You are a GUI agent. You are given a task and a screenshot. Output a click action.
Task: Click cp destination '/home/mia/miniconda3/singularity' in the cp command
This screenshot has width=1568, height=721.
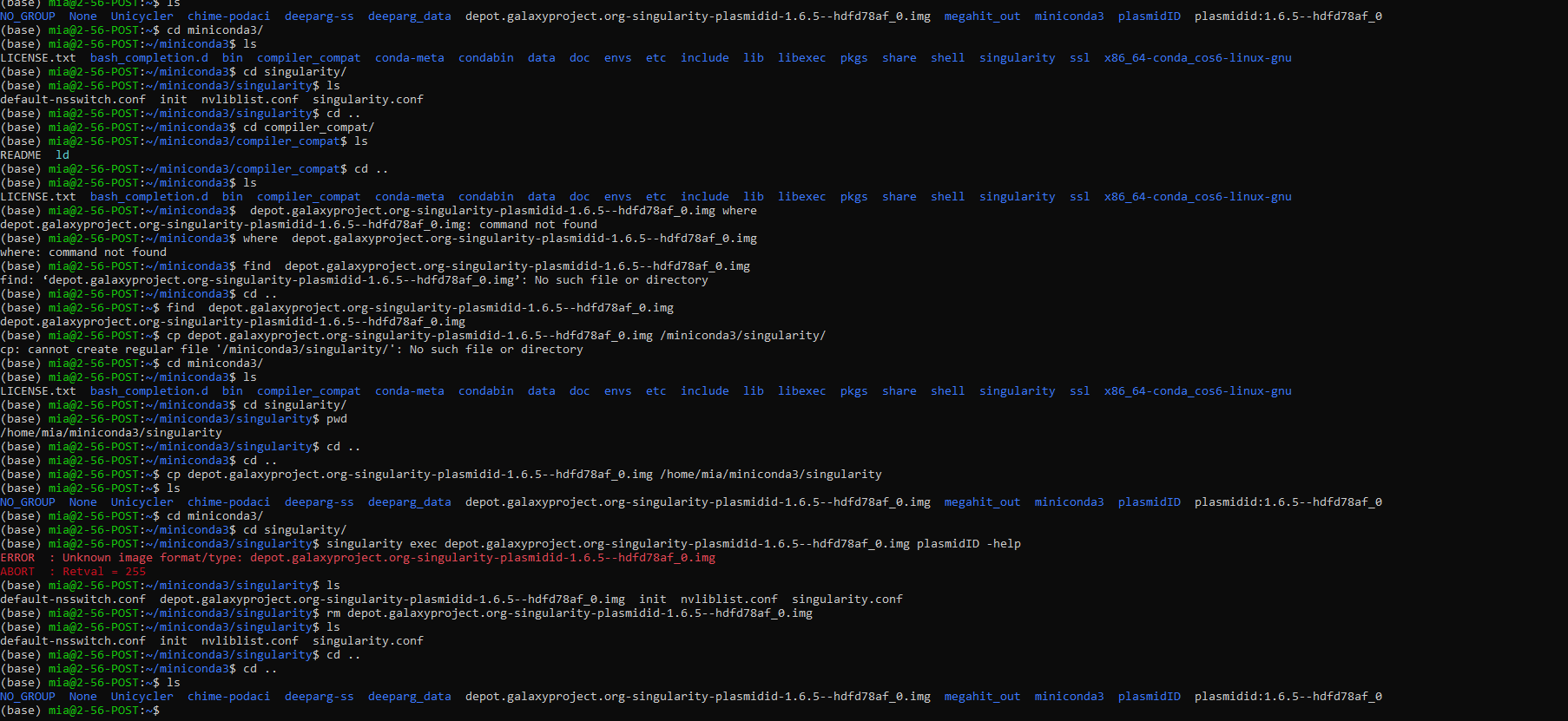coord(771,475)
